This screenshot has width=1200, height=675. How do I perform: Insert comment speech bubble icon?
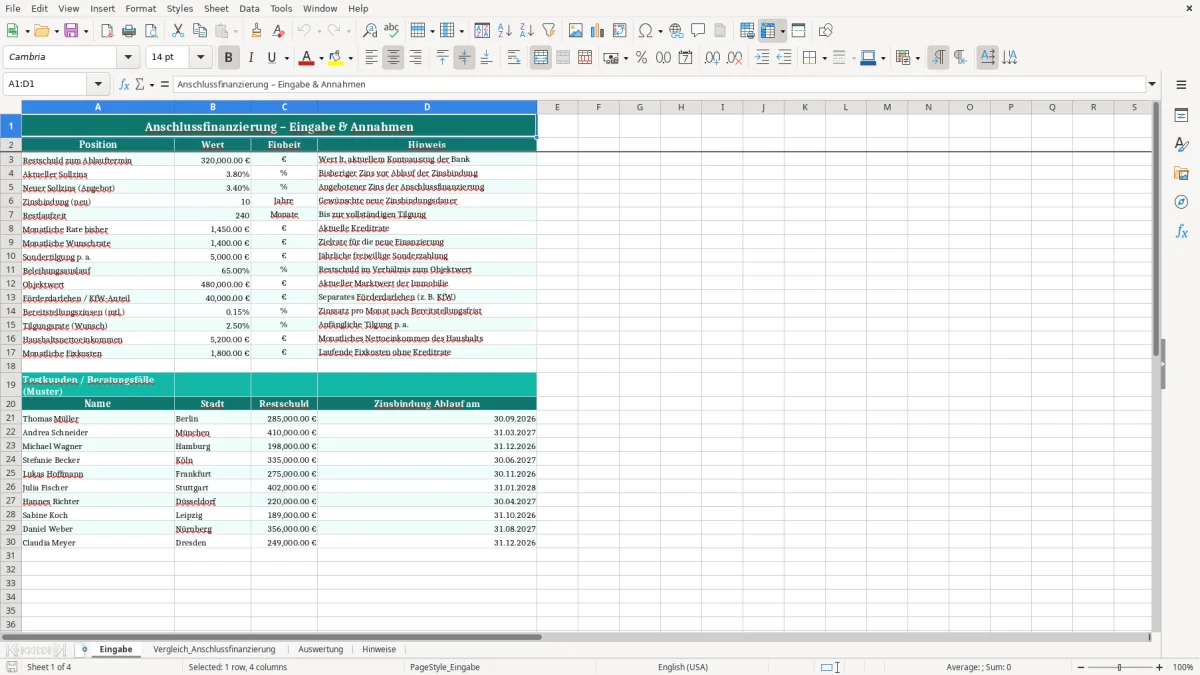(698, 31)
